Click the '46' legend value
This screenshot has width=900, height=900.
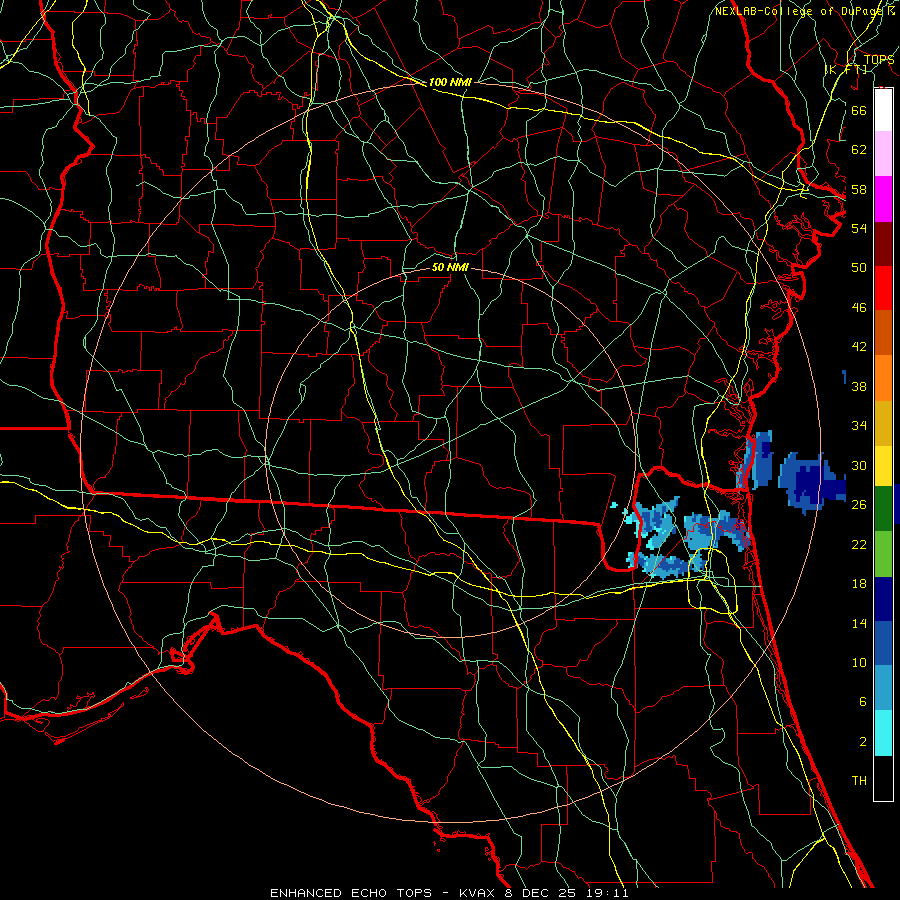[859, 308]
